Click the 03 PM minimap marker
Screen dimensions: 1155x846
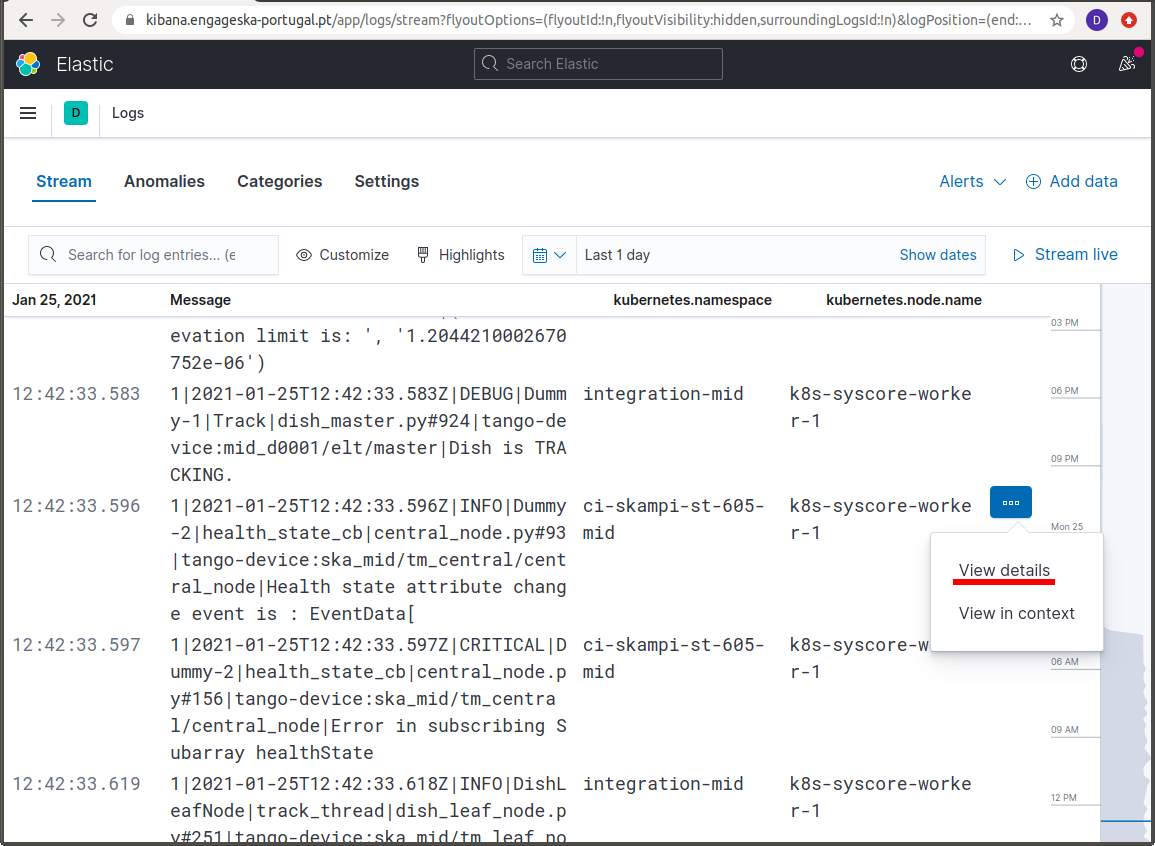point(1064,322)
